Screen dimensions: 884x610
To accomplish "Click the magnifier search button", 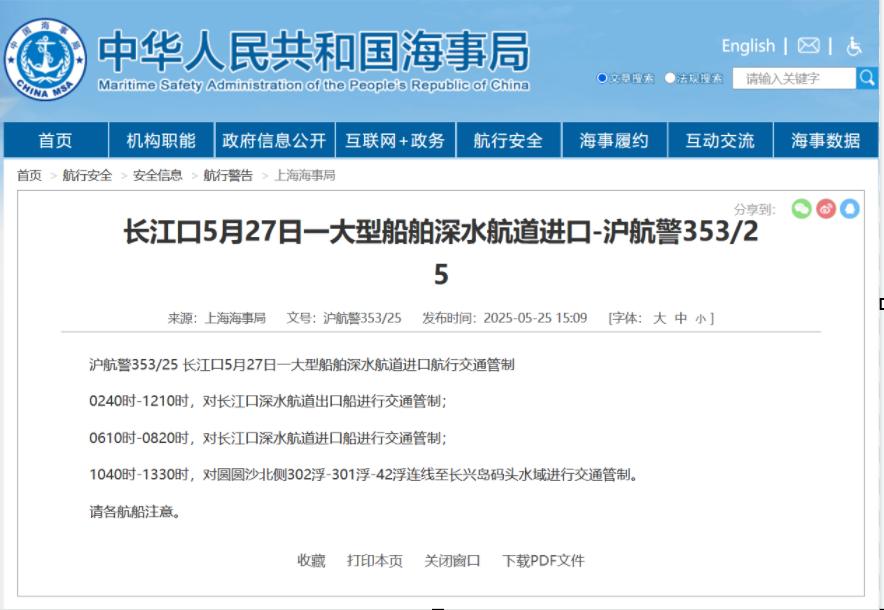I will pyautogui.click(x=867, y=78).
